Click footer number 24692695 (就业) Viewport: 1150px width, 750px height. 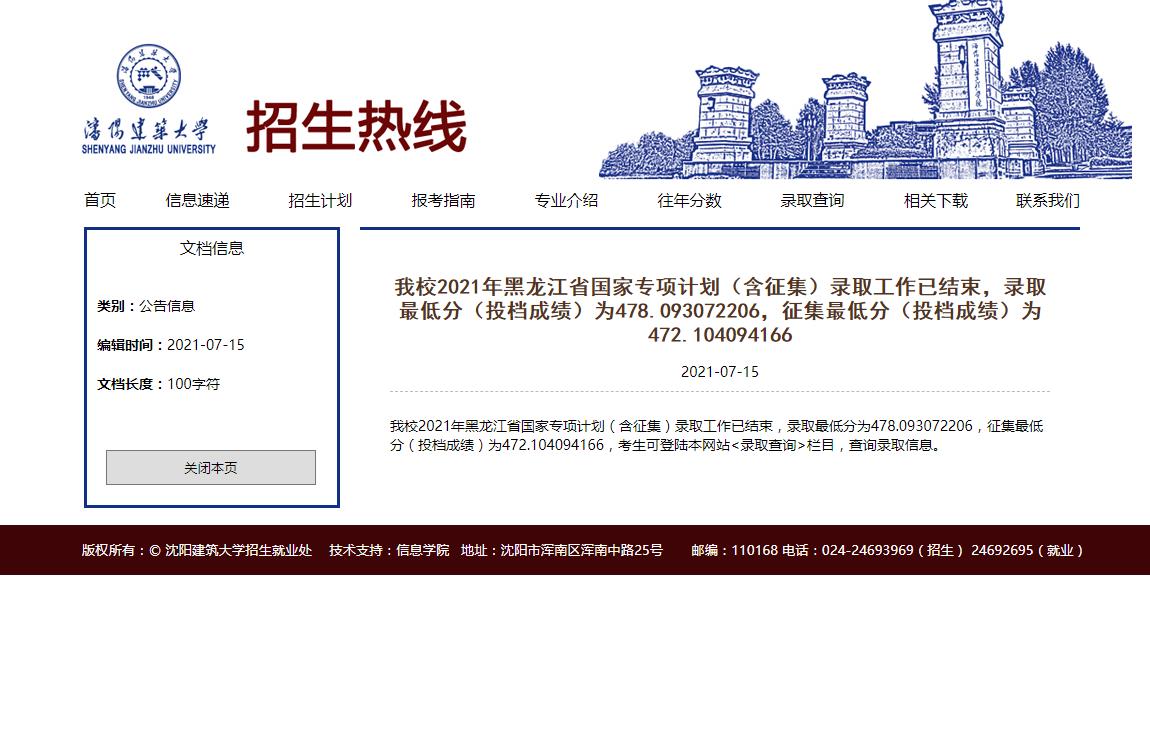tap(1027, 550)
